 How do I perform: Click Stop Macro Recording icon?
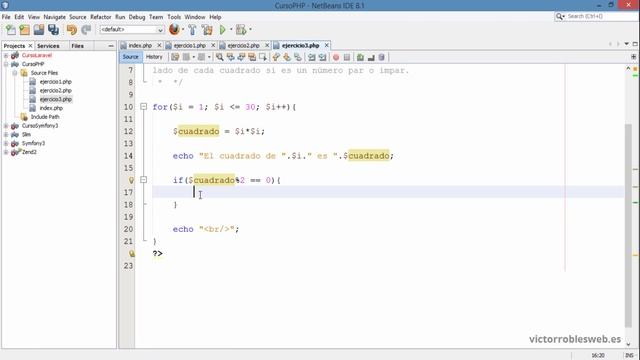pos(347,58)
